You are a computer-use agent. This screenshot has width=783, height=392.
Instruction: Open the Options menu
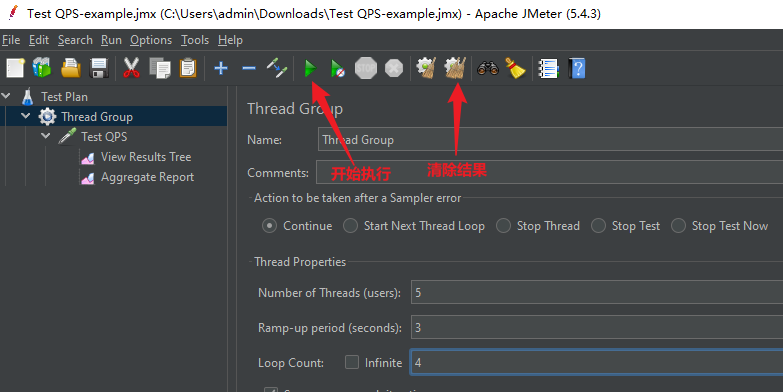(151, 40)
